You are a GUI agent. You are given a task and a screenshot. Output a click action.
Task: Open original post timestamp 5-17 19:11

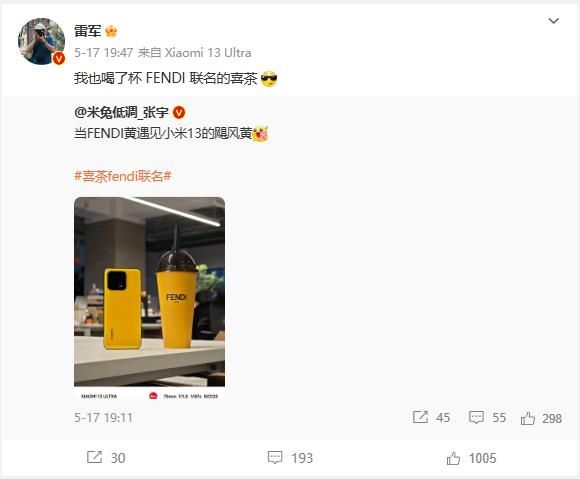pos(103,418)
